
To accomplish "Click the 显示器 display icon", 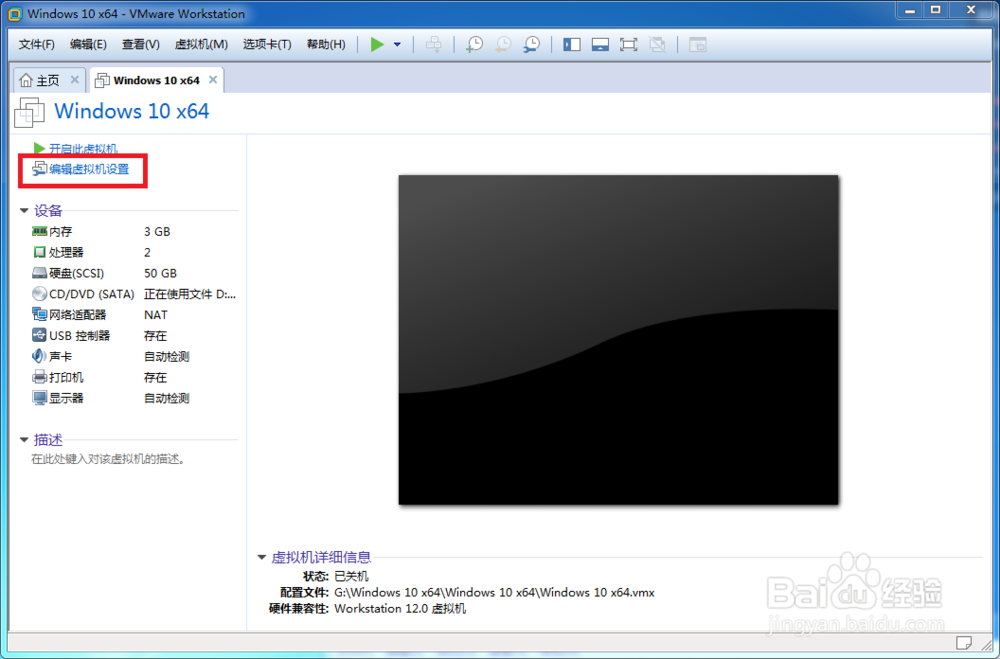I will coord(40,398).
